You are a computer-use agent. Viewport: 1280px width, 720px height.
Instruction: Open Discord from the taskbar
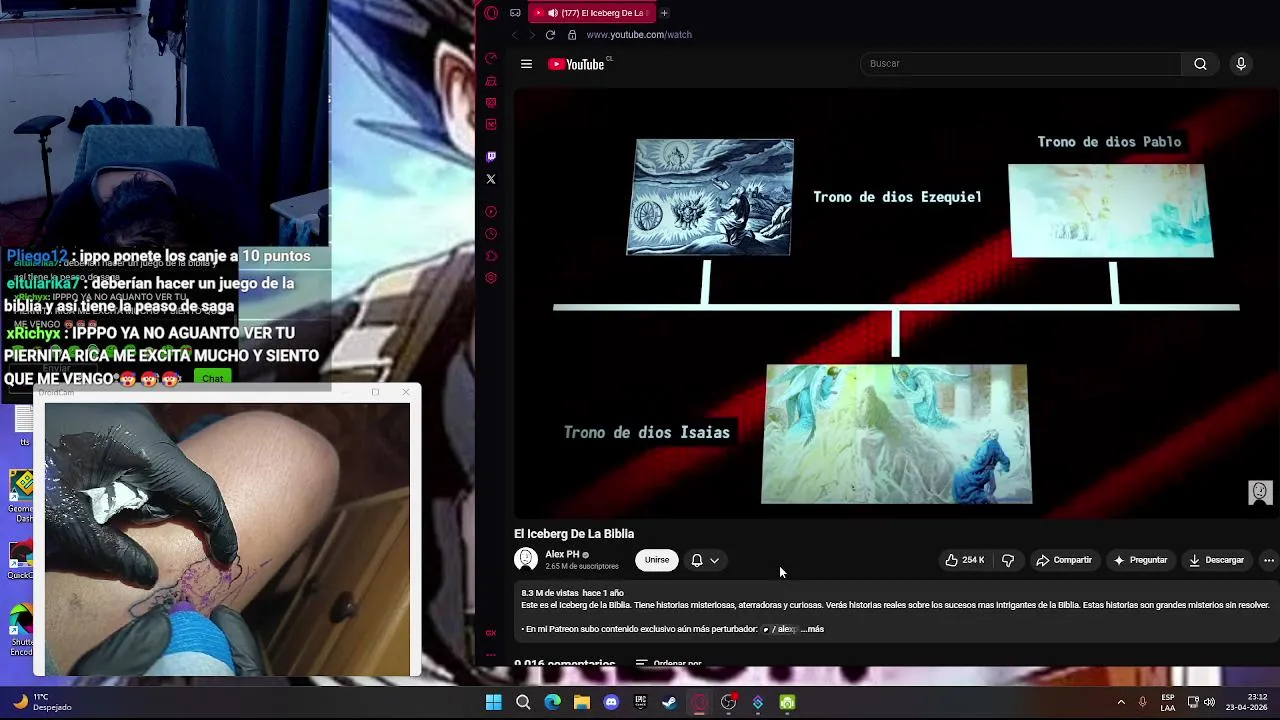611,702
